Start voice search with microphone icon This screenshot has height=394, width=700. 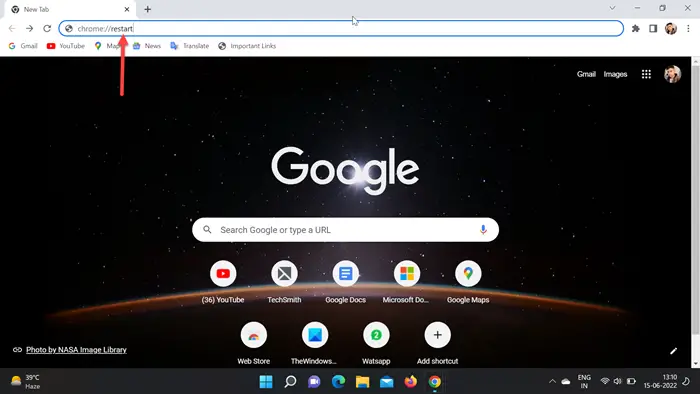point(483,230)
